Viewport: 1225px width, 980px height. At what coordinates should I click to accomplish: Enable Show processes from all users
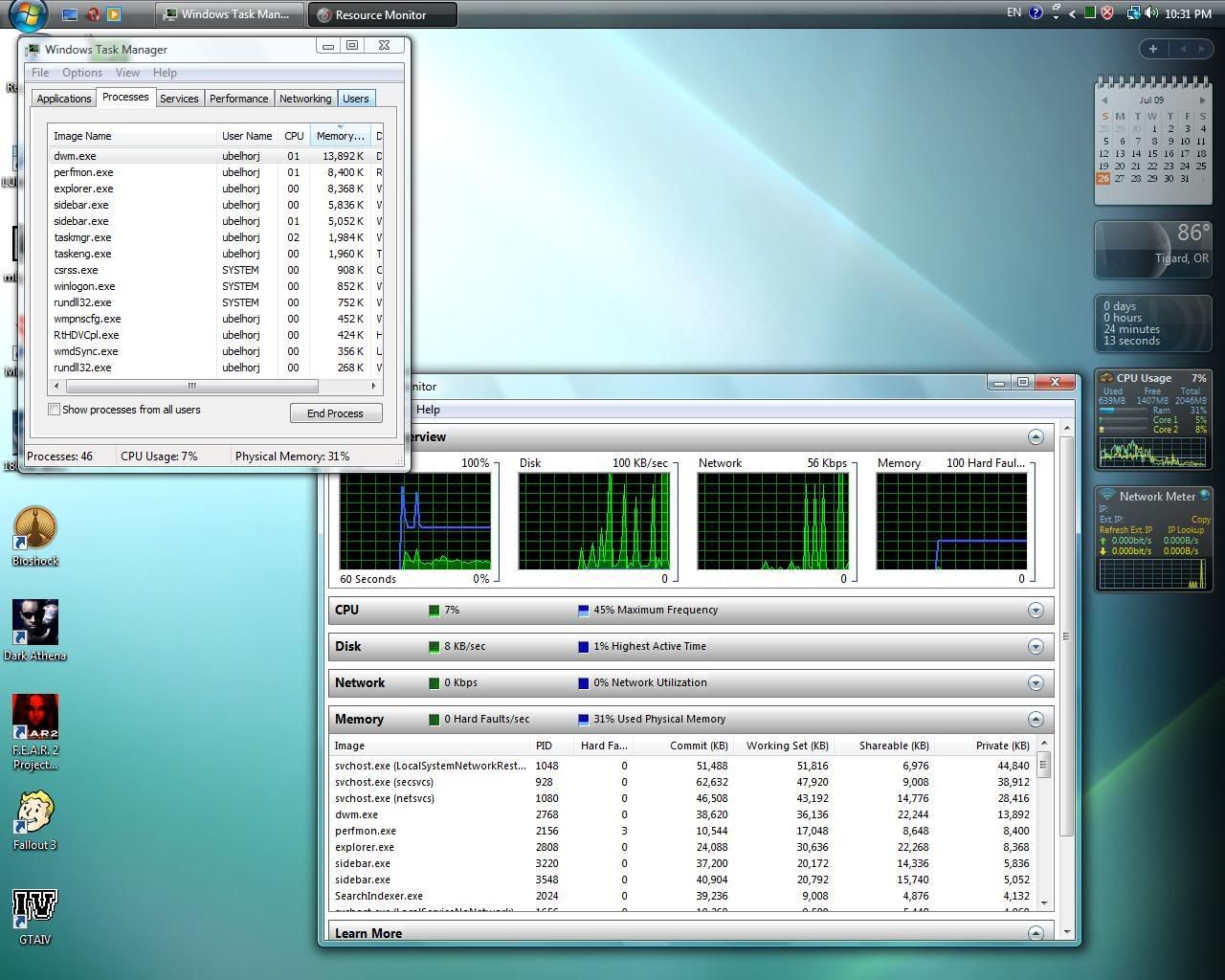point(55,410)
